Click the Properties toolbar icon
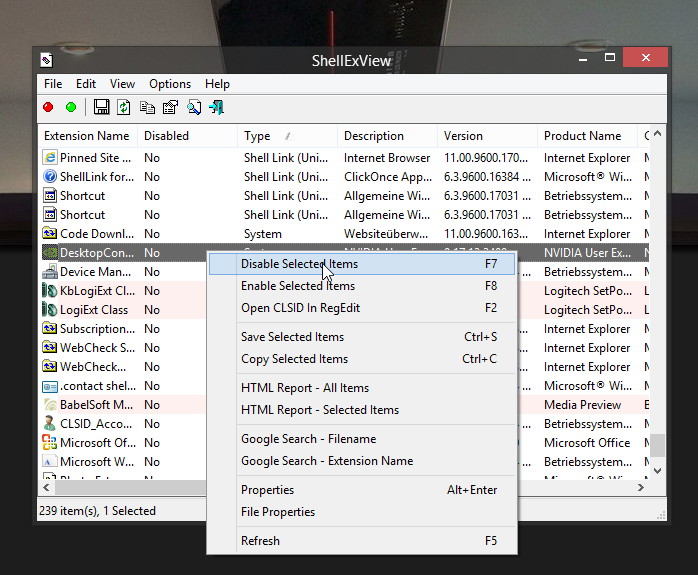The height and width of the screenshot is (575, 698). pyautogui.click(x=170, y=107)
